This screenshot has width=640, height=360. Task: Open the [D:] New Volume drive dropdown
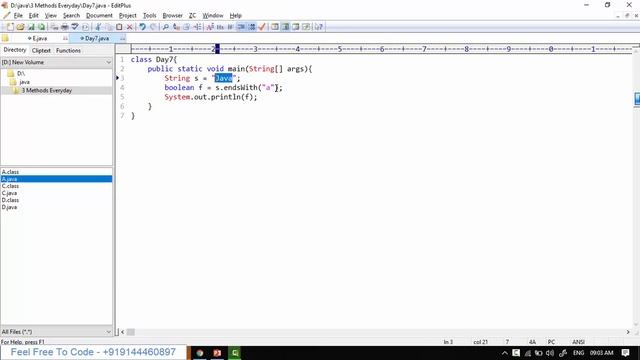[x=56, y=62]
